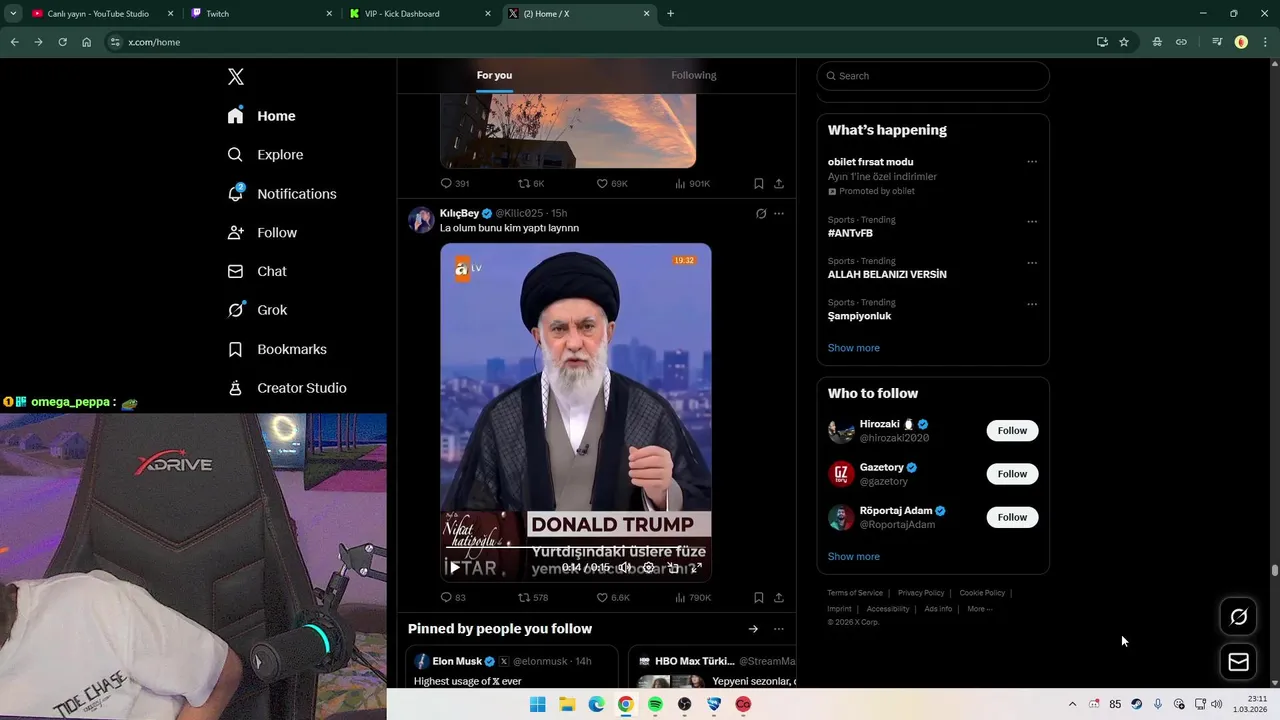Follow Hirozaki
1280x720 pixels.
coord(1012,431)
